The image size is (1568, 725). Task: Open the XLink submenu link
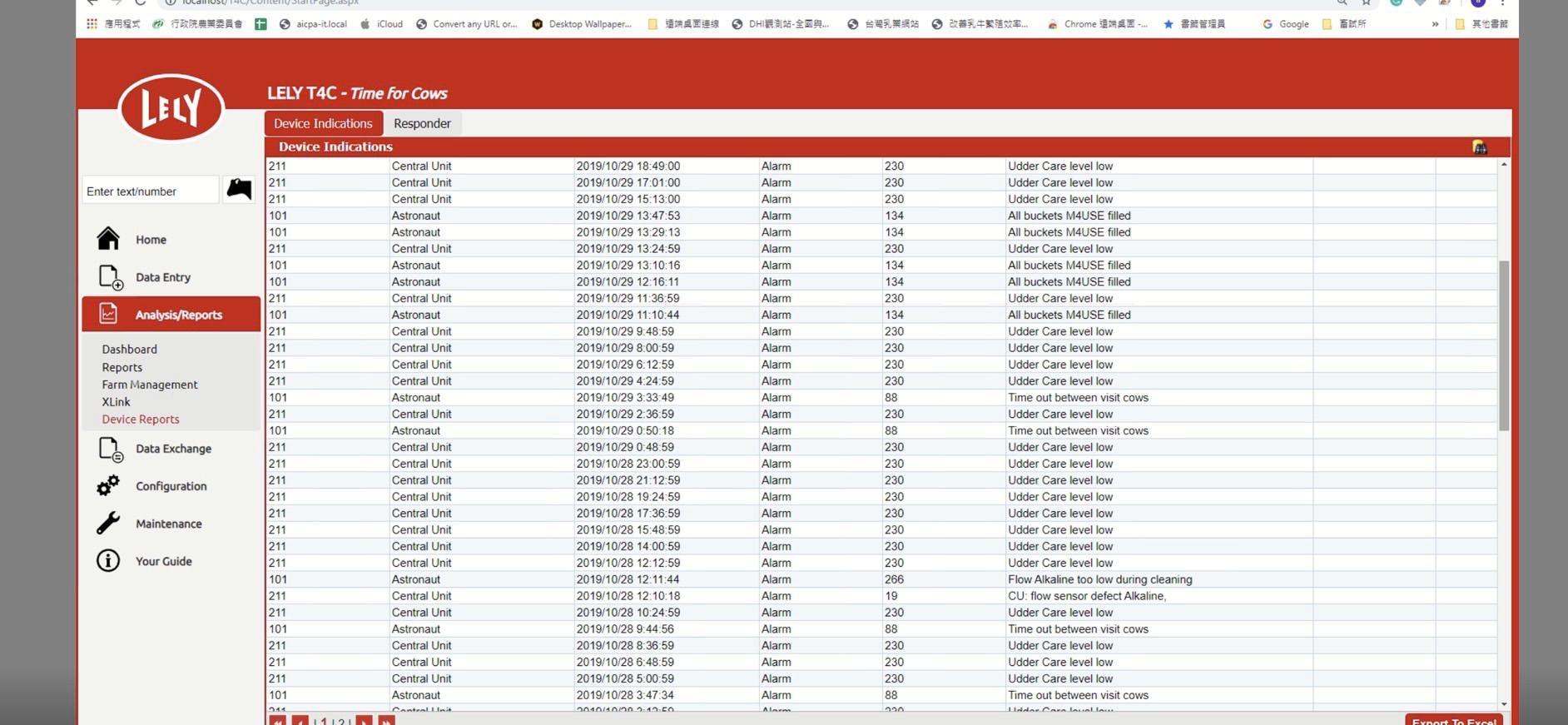[116, 402]
